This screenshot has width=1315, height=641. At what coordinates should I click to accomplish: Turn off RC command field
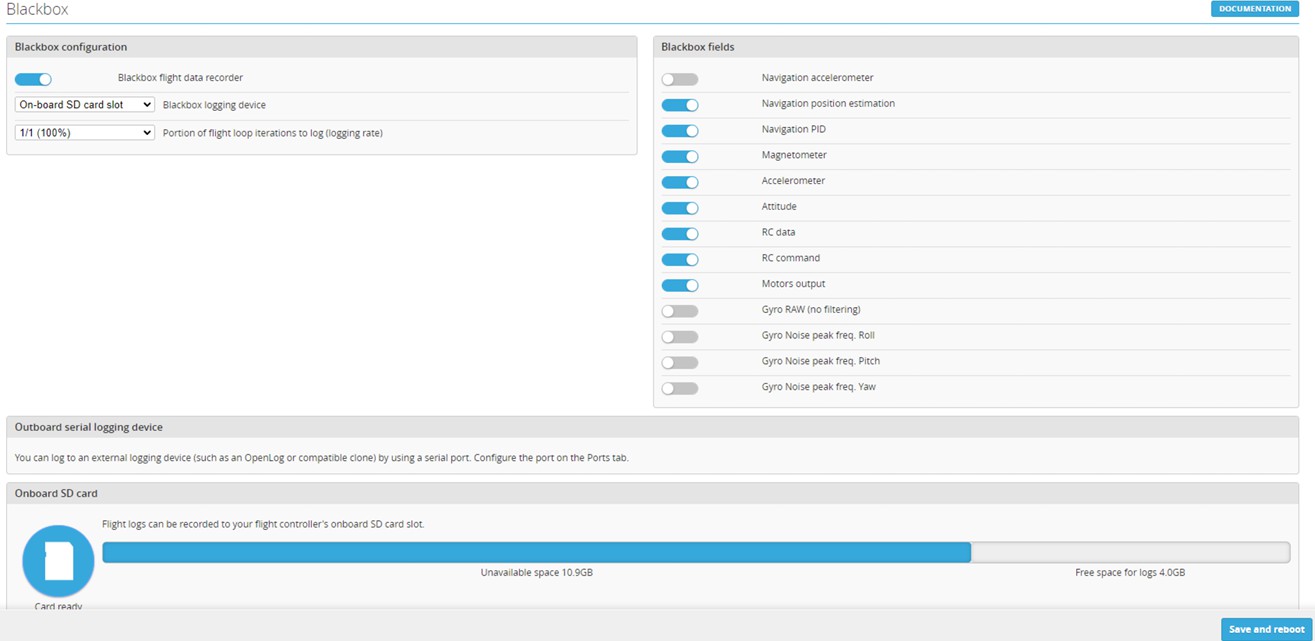point(680,259)
